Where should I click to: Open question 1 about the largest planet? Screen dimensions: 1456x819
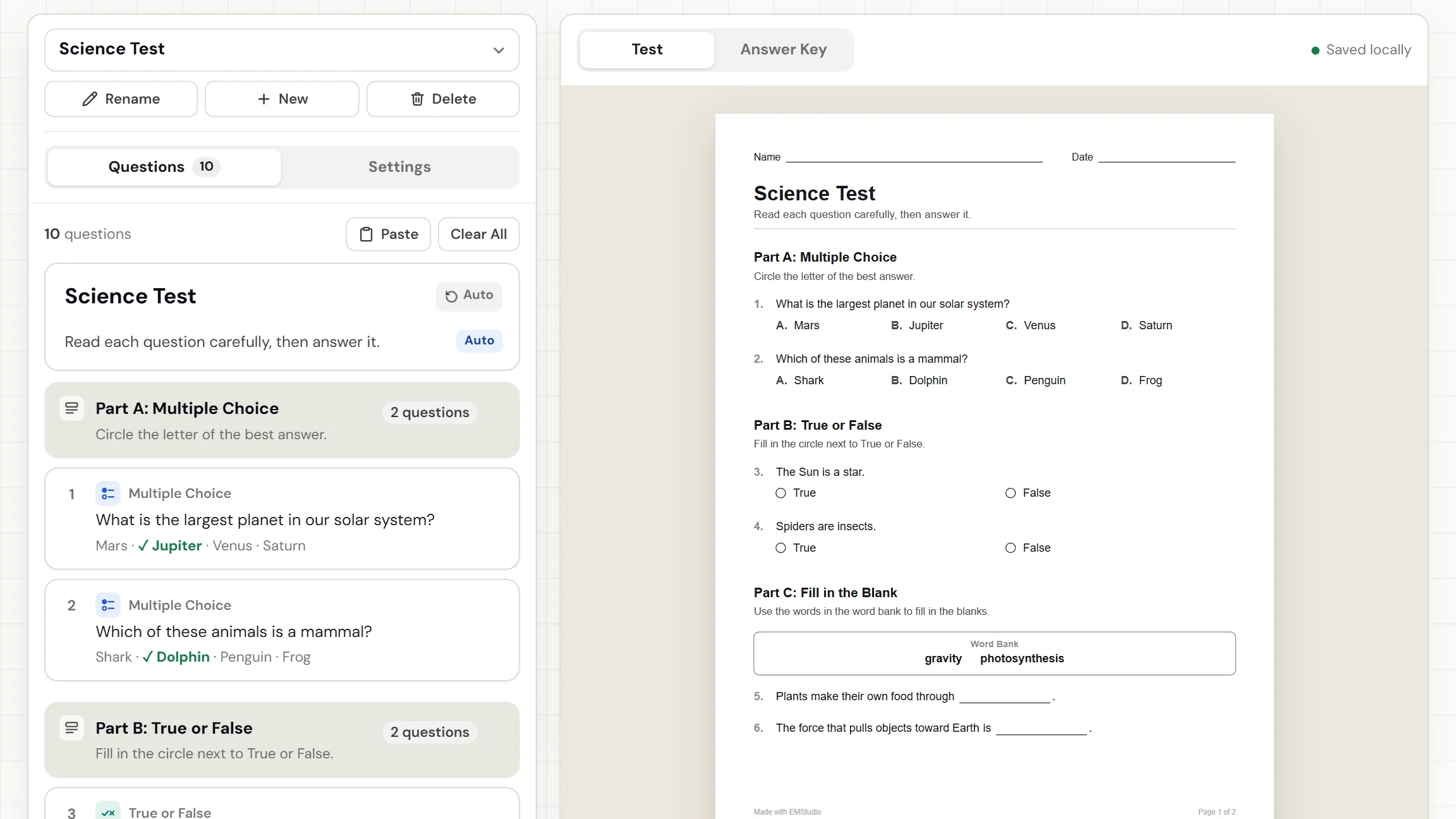282,519
